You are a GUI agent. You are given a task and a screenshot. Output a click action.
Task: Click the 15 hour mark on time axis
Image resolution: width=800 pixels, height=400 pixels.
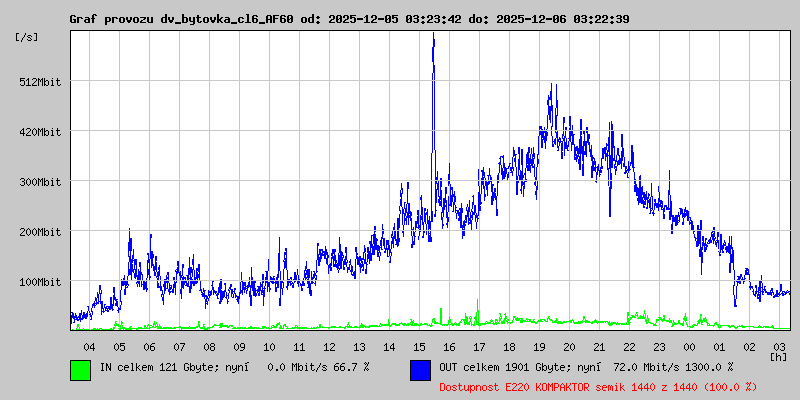point(419,346)
